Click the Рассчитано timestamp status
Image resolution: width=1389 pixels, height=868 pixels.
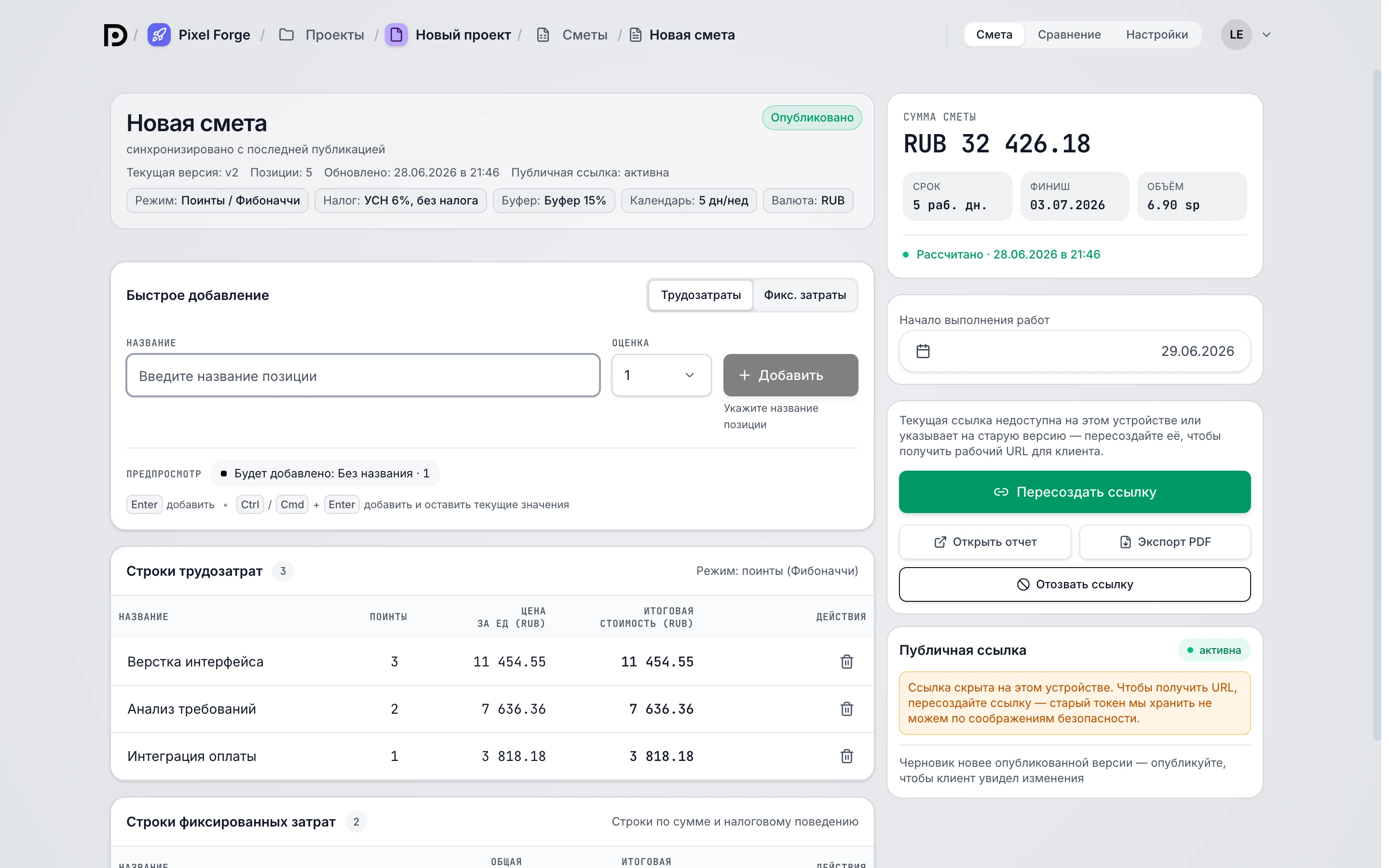click(1002, 254)
